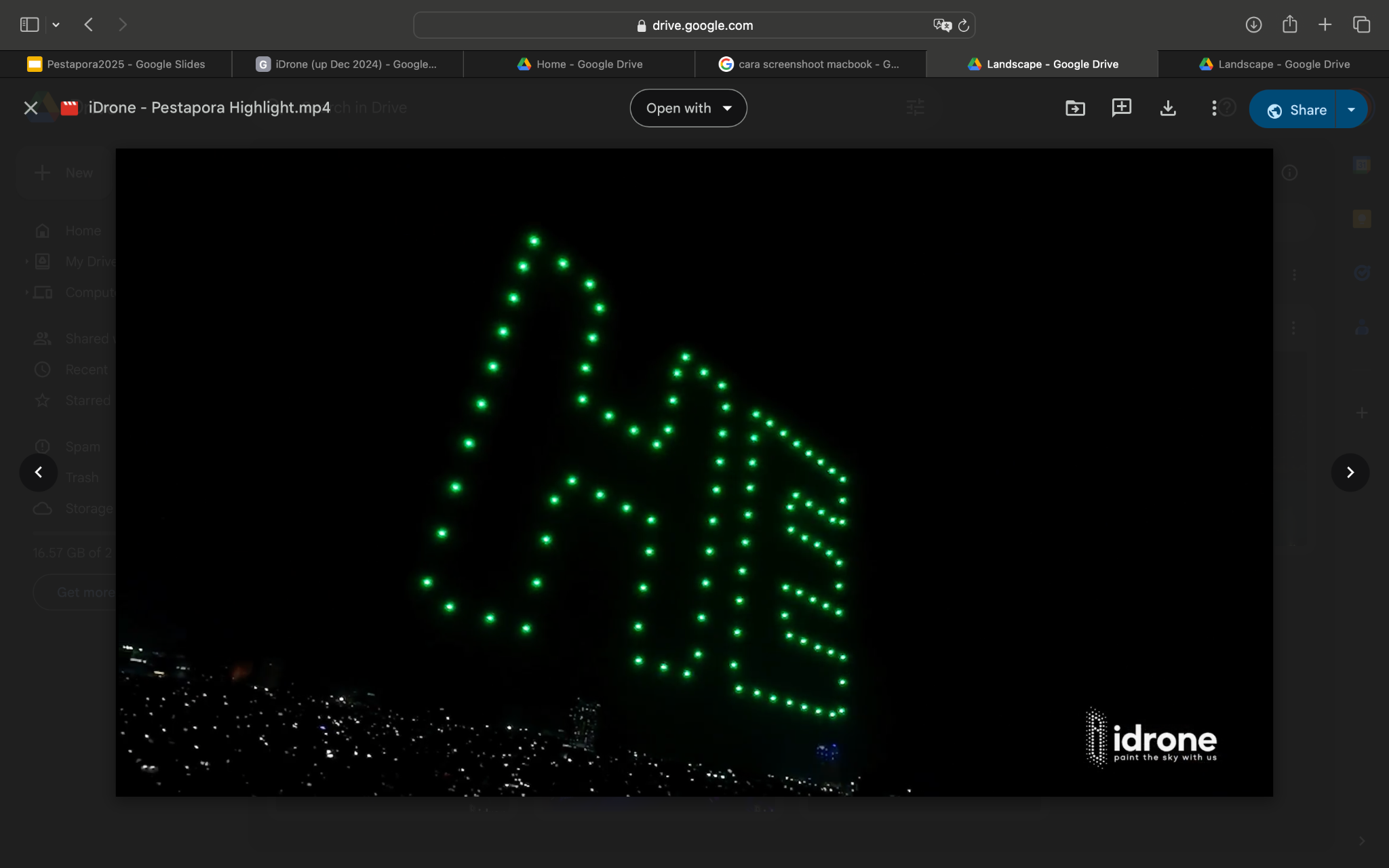The width and height of the screenshot is (1389, 868).
Task: Click the Safari share sheet icon
Action: pos(1289,24)
